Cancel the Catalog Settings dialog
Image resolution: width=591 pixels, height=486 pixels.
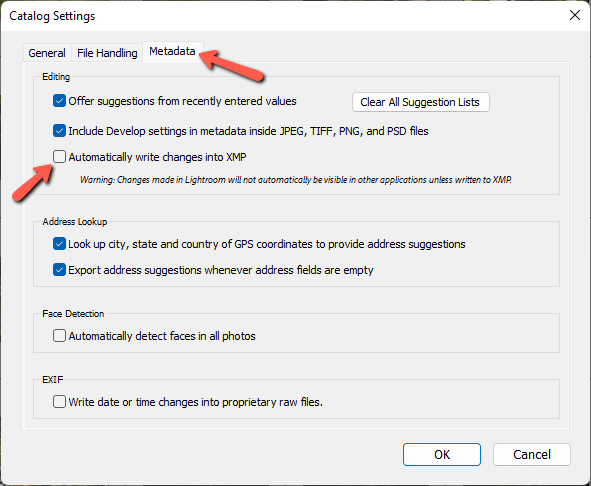(x=532, y=454)
